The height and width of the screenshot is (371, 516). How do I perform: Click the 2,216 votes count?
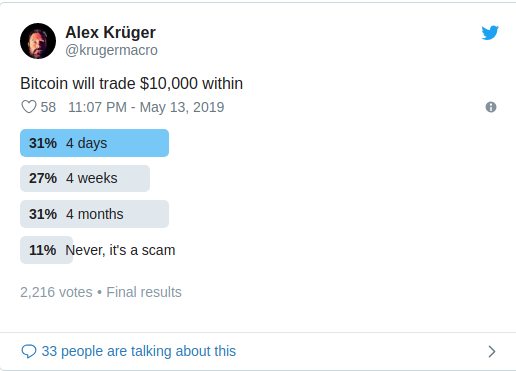56,292
